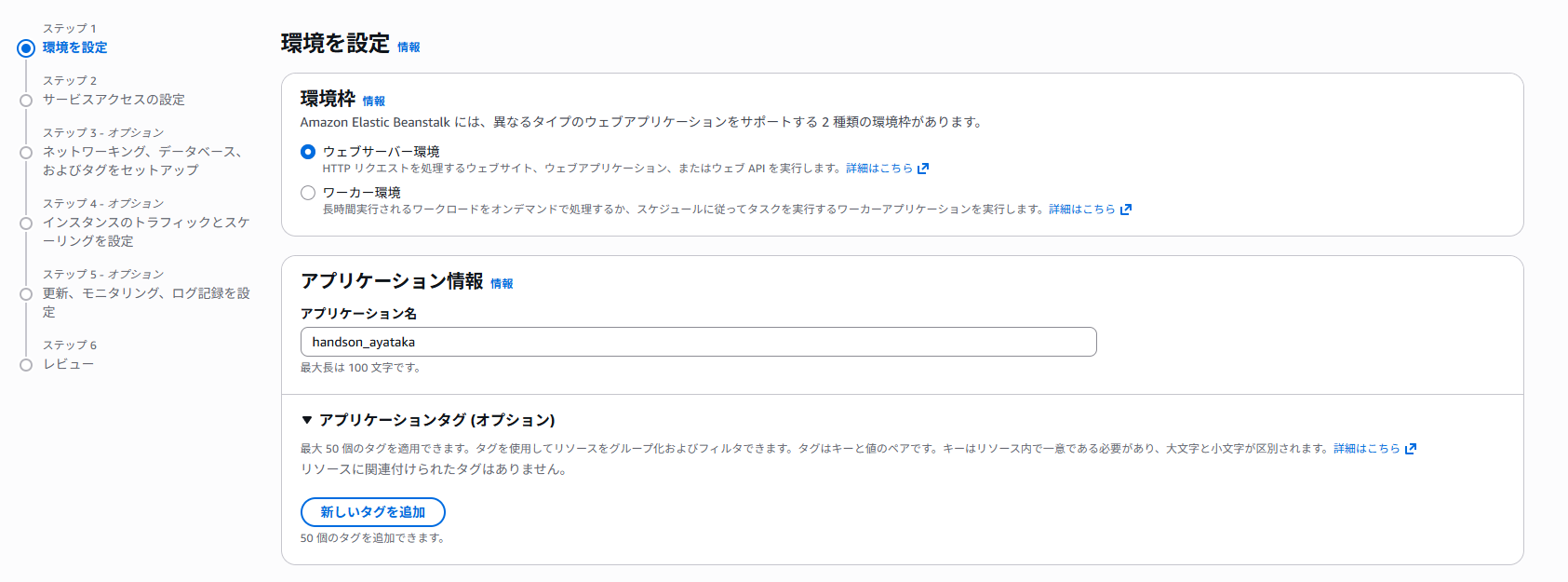Open 情報 link next to 環境枠 heading
This screenshot has height=582, width=1568.
(x=373, y=102)
